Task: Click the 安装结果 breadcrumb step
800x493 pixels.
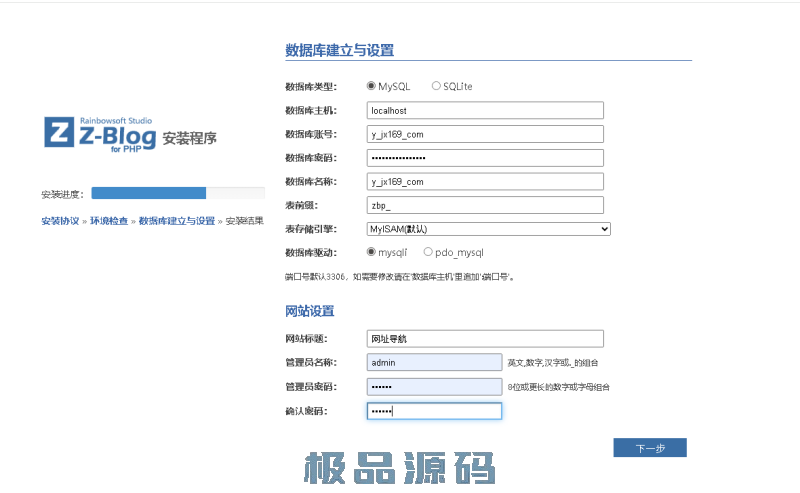Action: (x=244, y=220)
